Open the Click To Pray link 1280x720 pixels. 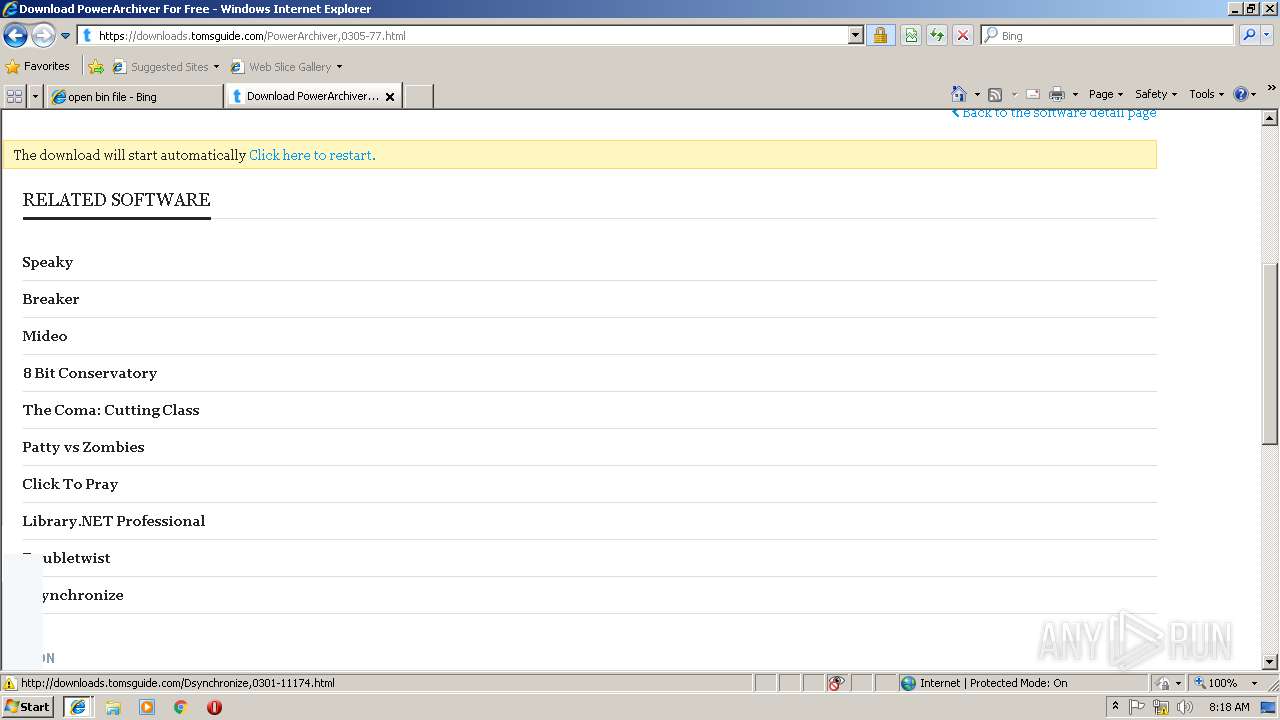(70, 484)
